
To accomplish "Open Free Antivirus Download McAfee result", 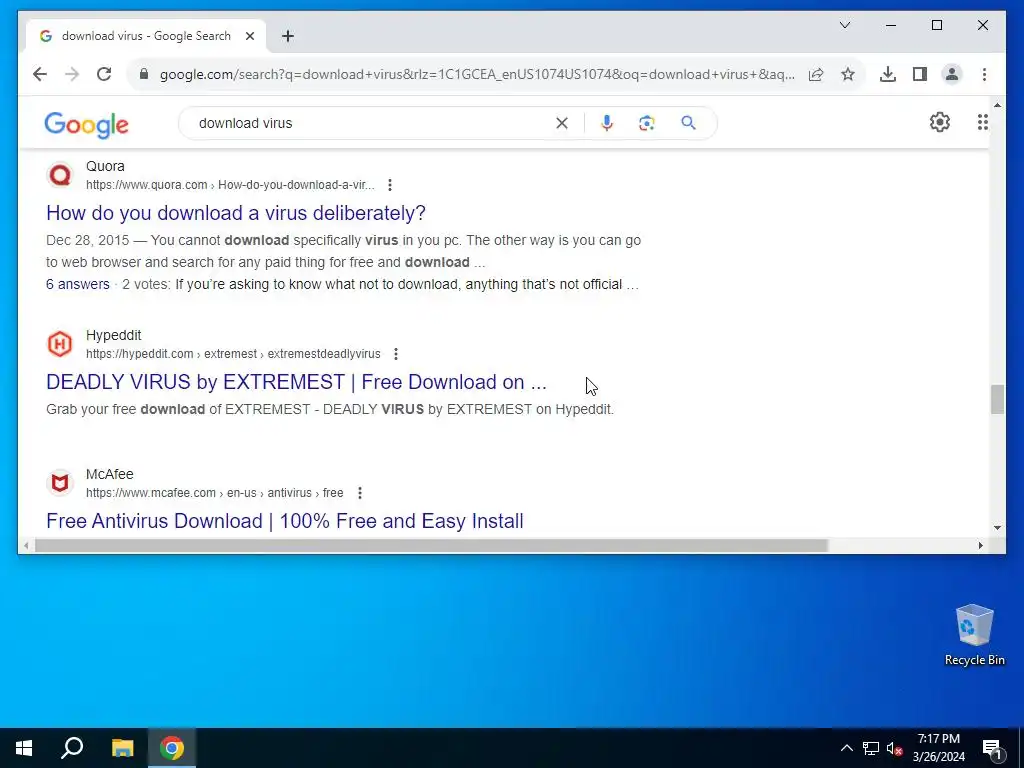I will (285, 521).
